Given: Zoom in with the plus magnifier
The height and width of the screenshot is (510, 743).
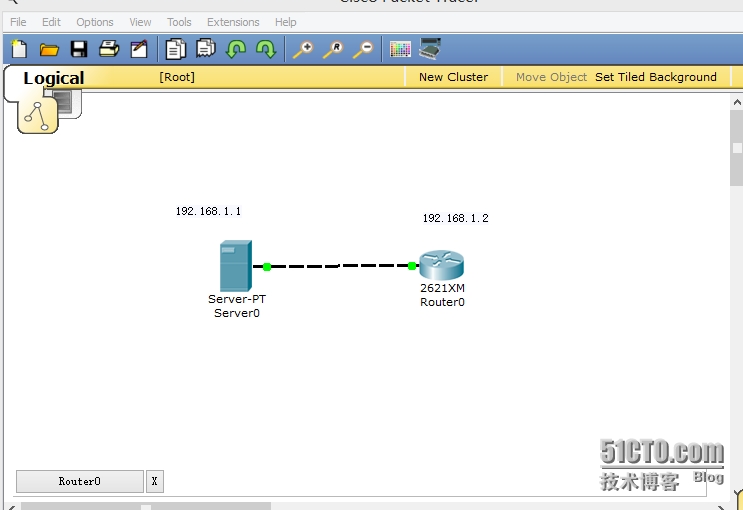Looking at the screenshot, I should 303,49.
